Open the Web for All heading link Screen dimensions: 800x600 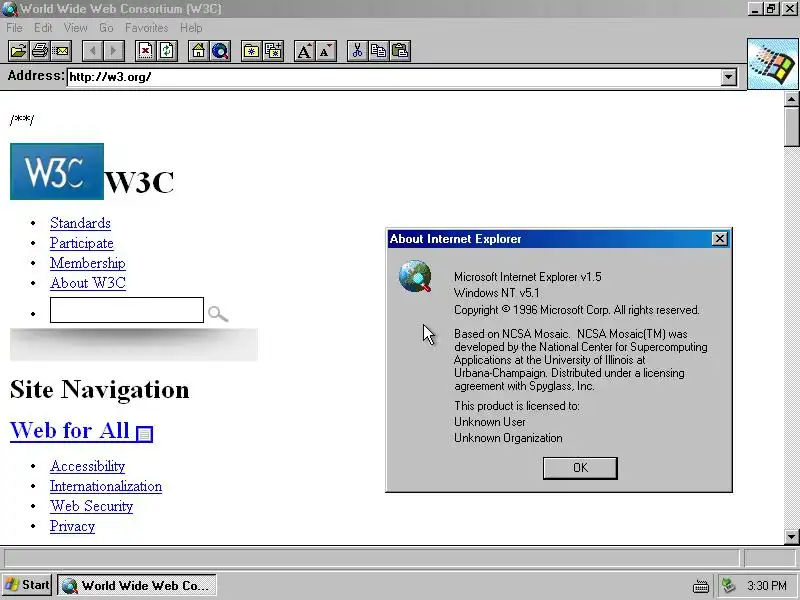(x=69, y=430)
